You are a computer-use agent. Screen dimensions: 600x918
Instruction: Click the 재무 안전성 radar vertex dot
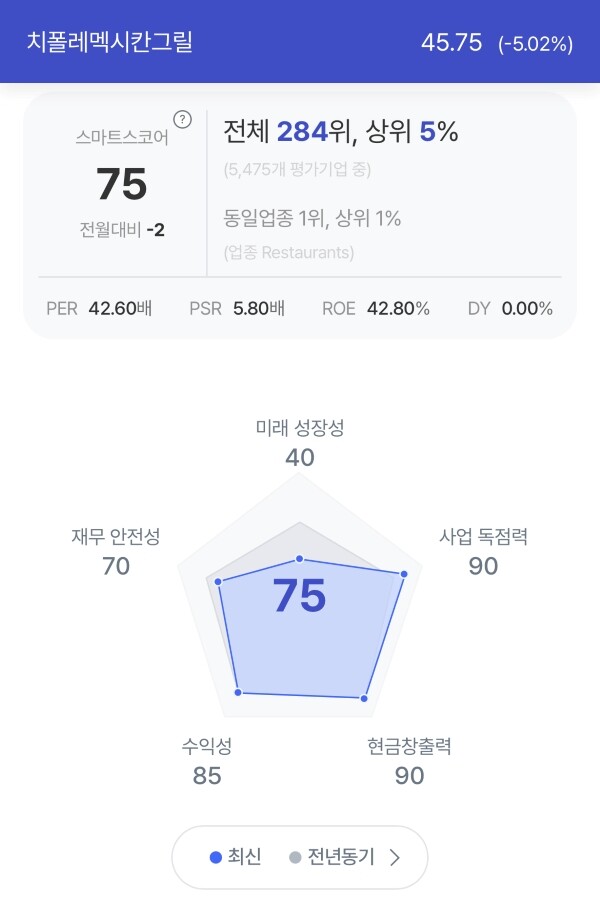(x=218, y=581)
